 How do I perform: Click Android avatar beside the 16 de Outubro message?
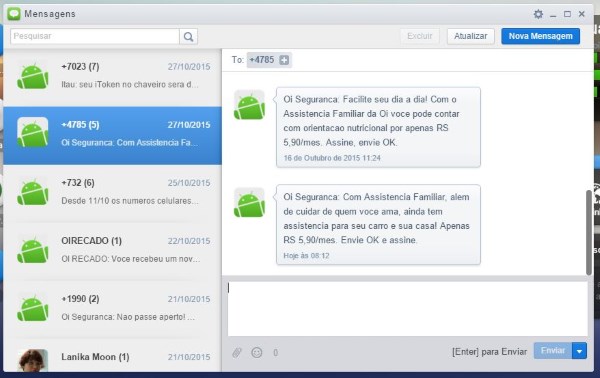point(249,105)
